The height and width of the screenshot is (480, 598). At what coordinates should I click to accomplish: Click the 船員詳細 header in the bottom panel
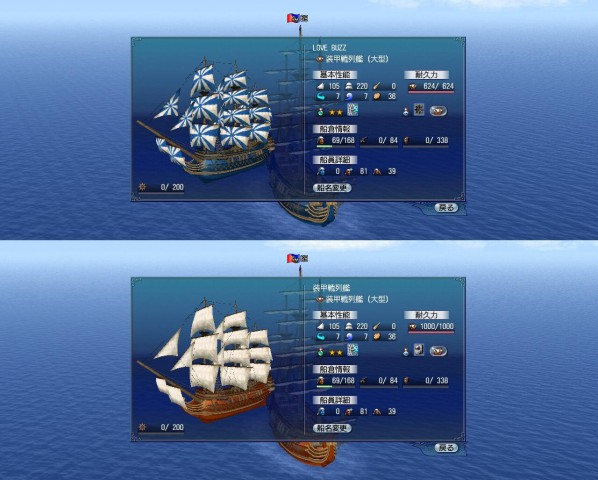(335, 400)
